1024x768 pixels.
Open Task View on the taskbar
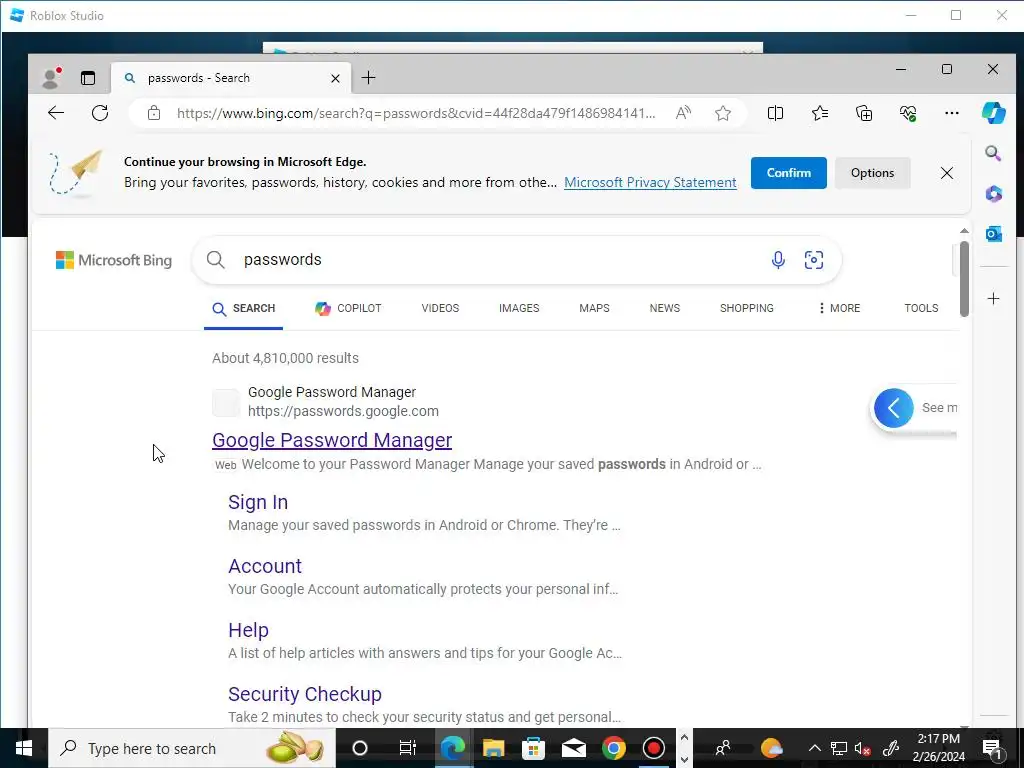408,748
